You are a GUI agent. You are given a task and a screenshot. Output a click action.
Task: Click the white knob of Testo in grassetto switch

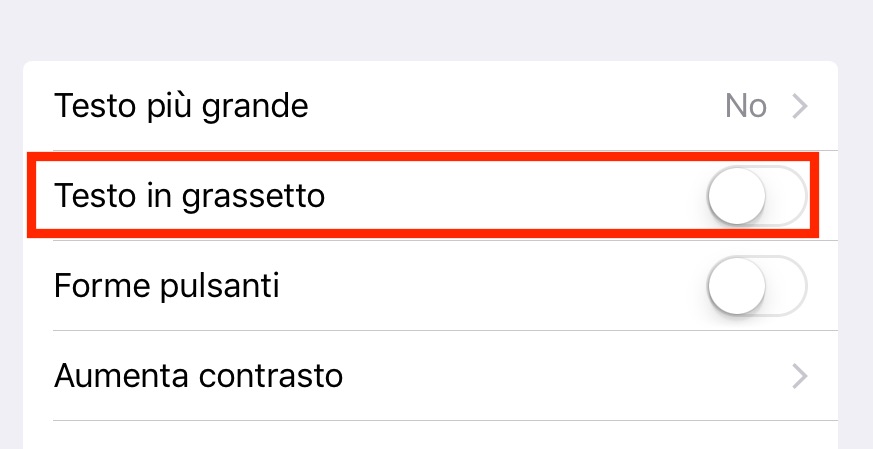coord(737,196)
